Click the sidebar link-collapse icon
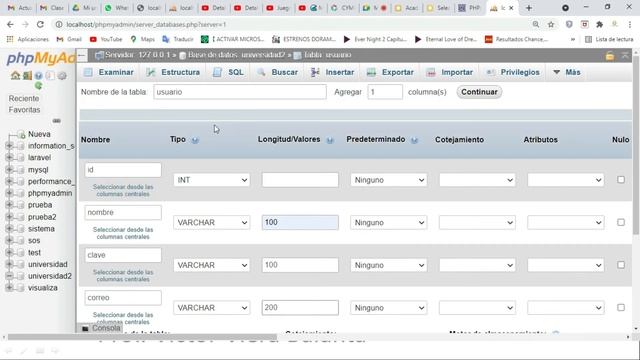This screenshot has width=640, height=360. click(56, 121)
